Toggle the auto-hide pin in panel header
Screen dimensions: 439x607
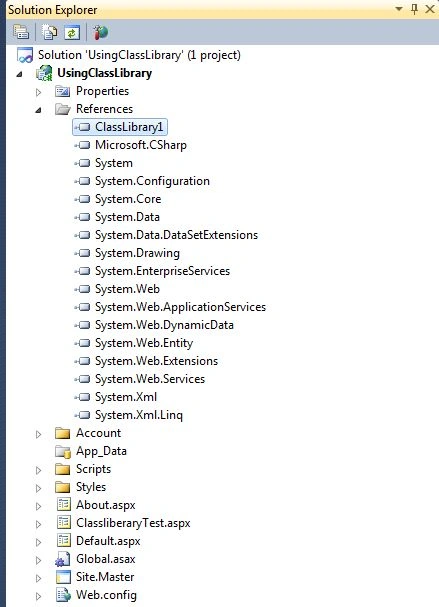(x=414, y=9)
